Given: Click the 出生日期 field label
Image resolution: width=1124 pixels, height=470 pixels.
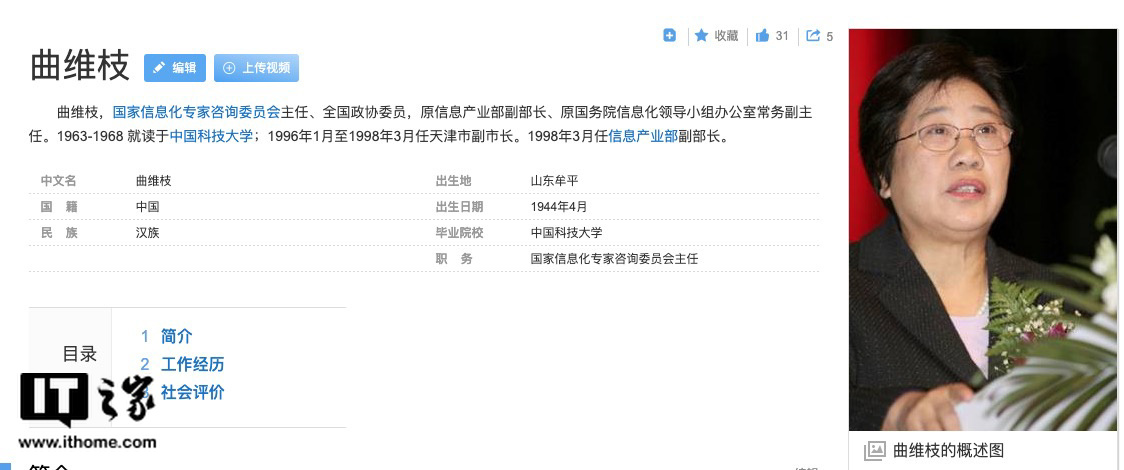Looking at the screenshot, I should (459, 206).
